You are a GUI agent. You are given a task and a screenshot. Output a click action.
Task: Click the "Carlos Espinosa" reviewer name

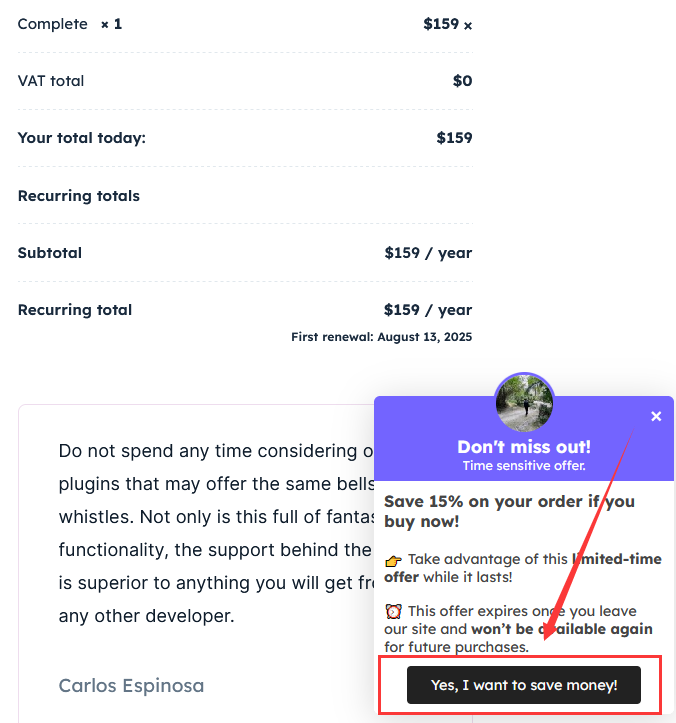(131, 685)
